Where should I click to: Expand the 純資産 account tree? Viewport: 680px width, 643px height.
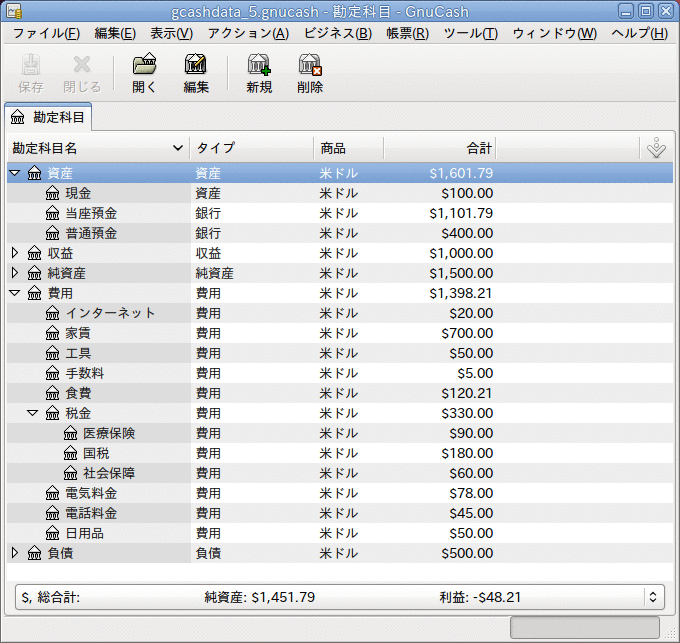15,273
